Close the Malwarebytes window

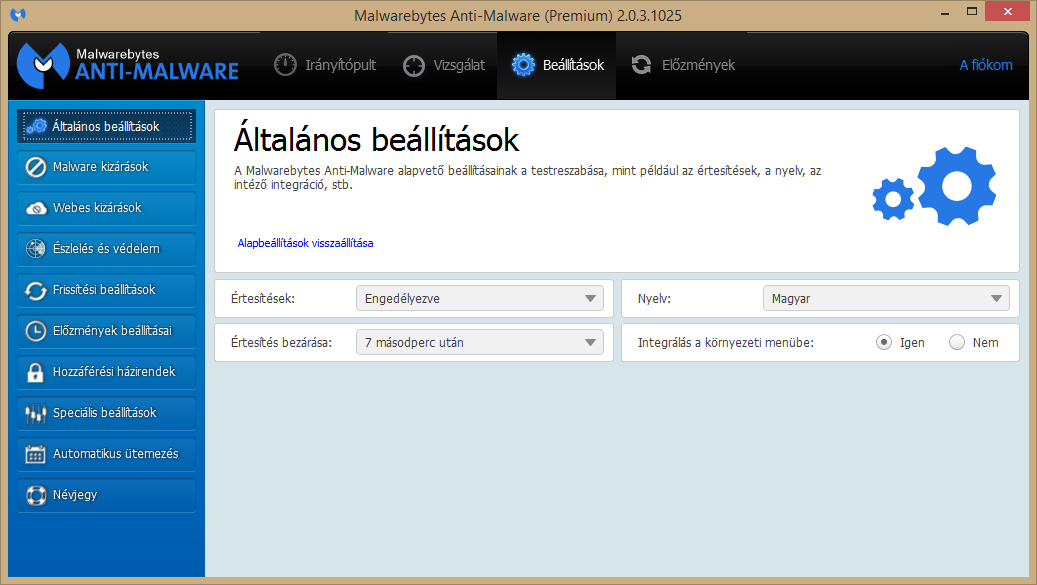1008,12
